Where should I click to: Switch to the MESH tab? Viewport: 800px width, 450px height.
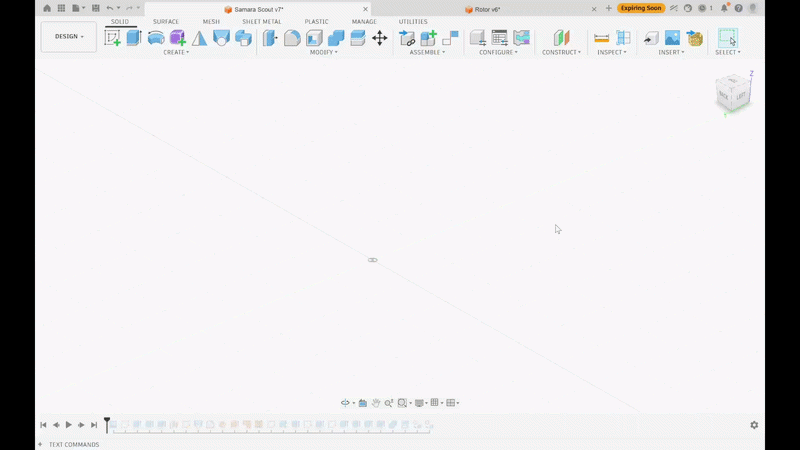pyautogui.click(x=211, y=21)
